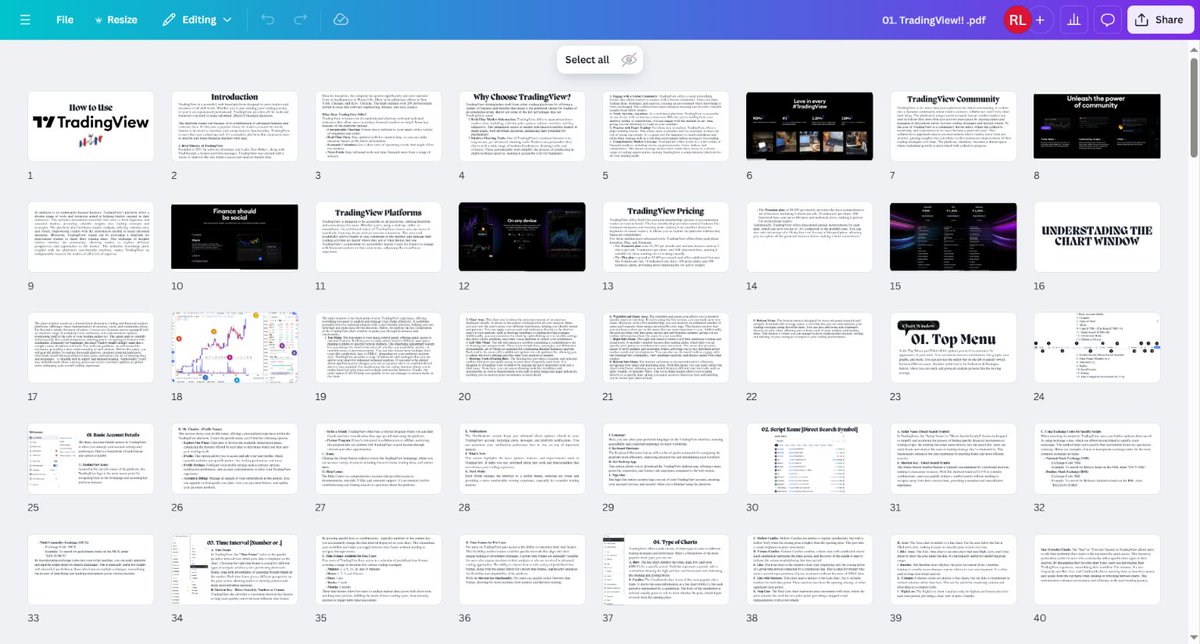Select page 3 thumbnail
The height and width of the screenshot is (644, 1200).
click(x=378, y=126)
